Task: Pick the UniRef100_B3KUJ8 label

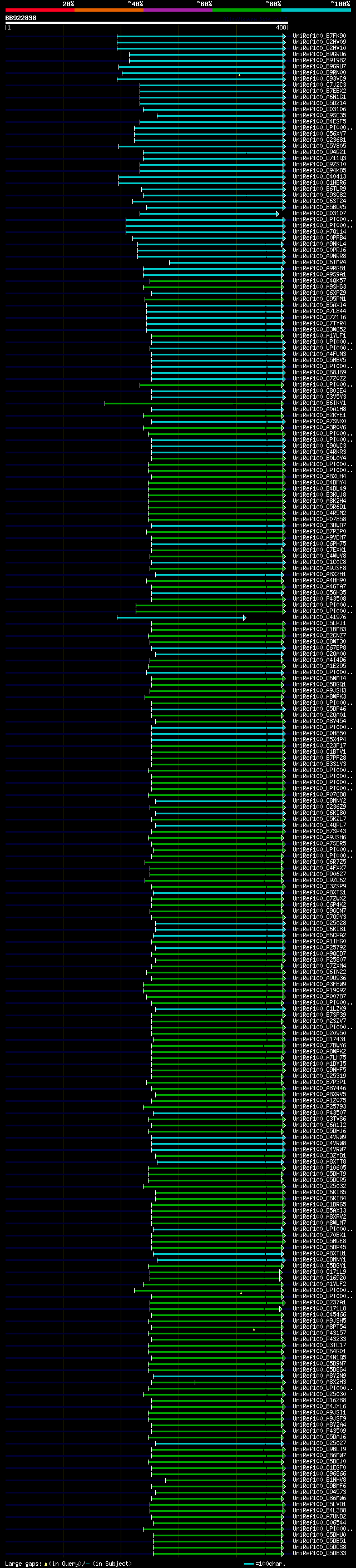Action: (319, 495)
